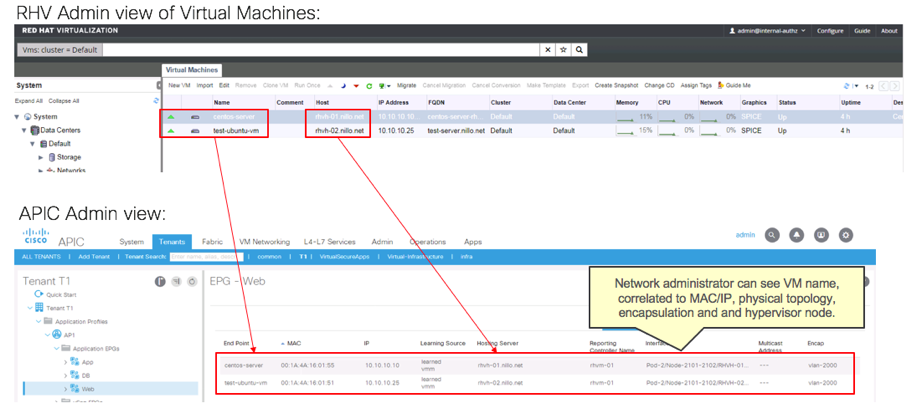Open APIC notifications bell icon
The width and height of the screenshot is (912, 409).
(797, 235)
